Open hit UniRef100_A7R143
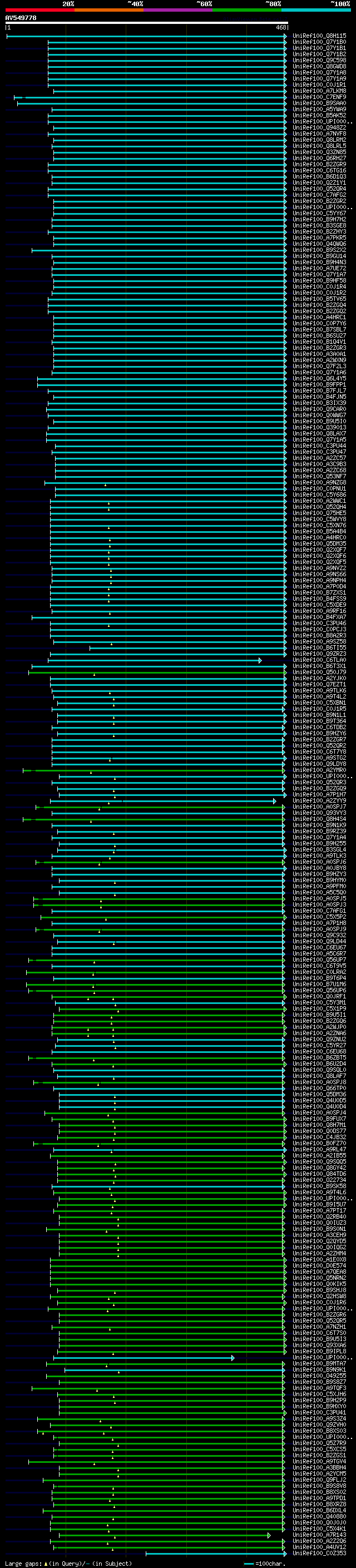Screen dimensions: 356x1568 click(x=319, y=1535)
